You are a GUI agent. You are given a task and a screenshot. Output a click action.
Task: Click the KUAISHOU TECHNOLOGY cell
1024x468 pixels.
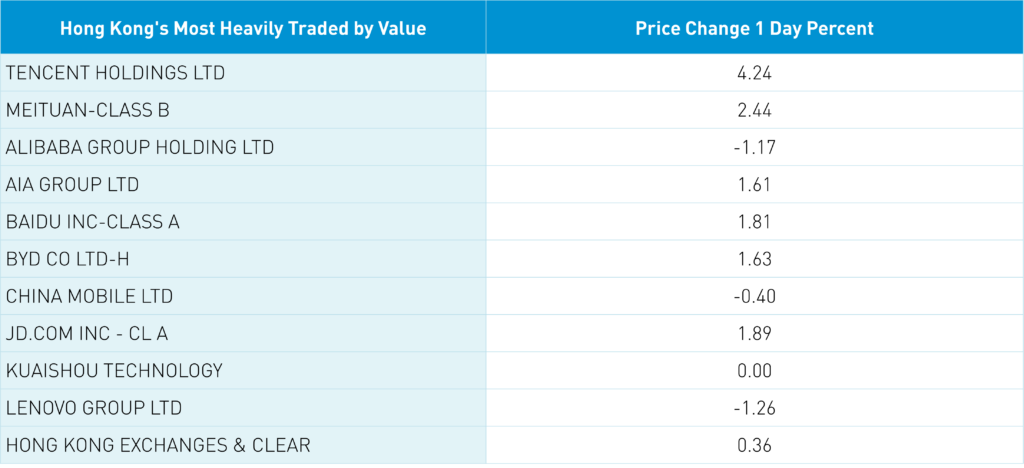coord(114,371)
